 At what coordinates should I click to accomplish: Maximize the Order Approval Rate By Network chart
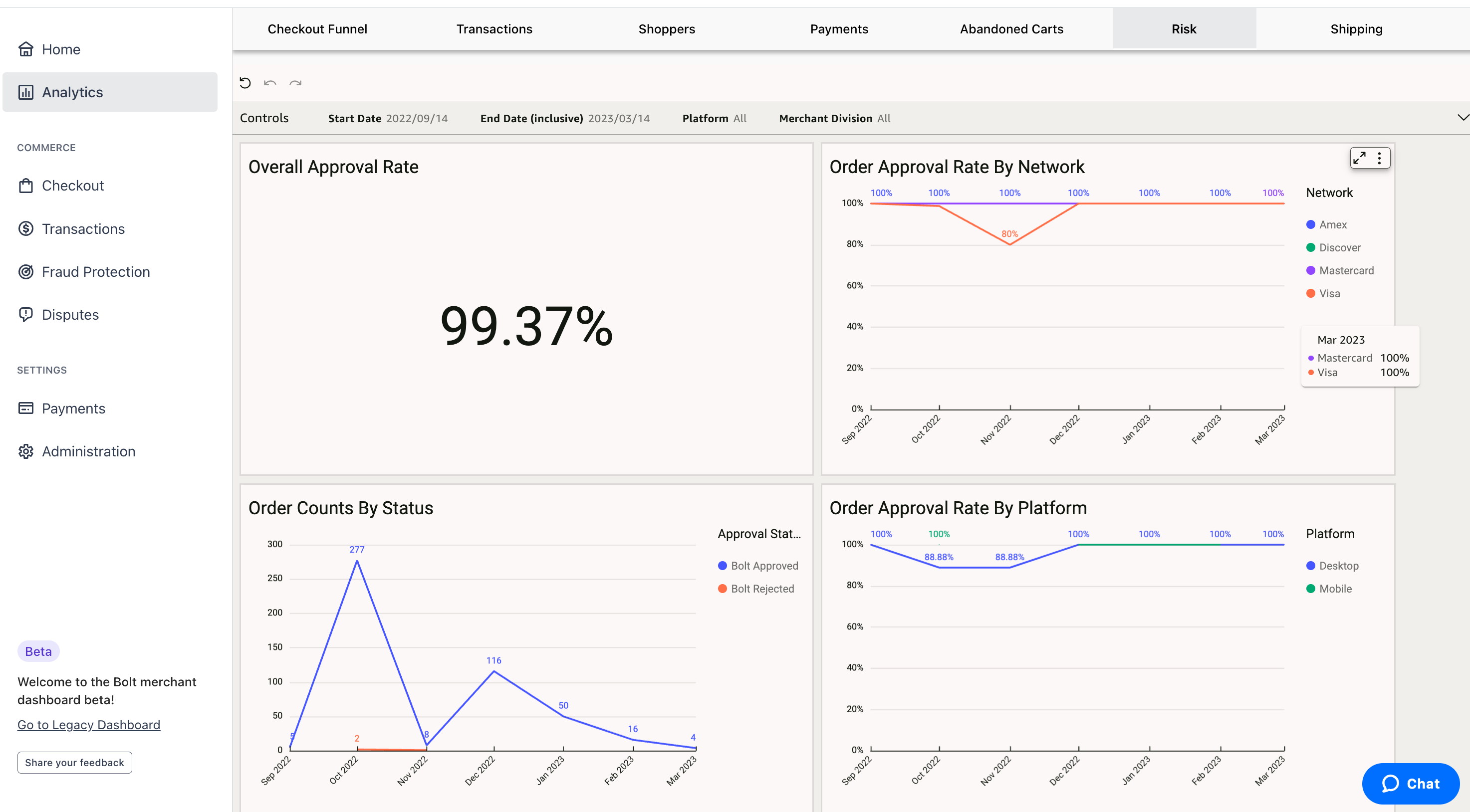point(1360,158)
